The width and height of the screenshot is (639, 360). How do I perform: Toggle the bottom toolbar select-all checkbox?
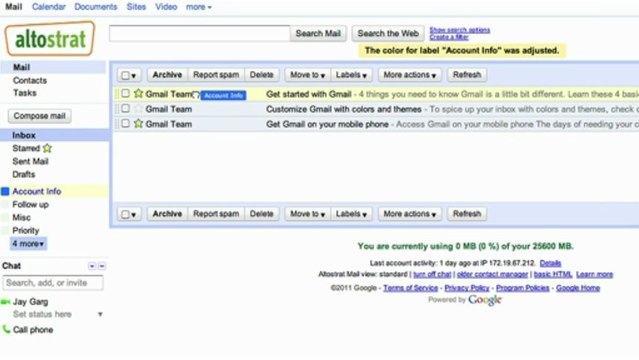pos(126,214)
